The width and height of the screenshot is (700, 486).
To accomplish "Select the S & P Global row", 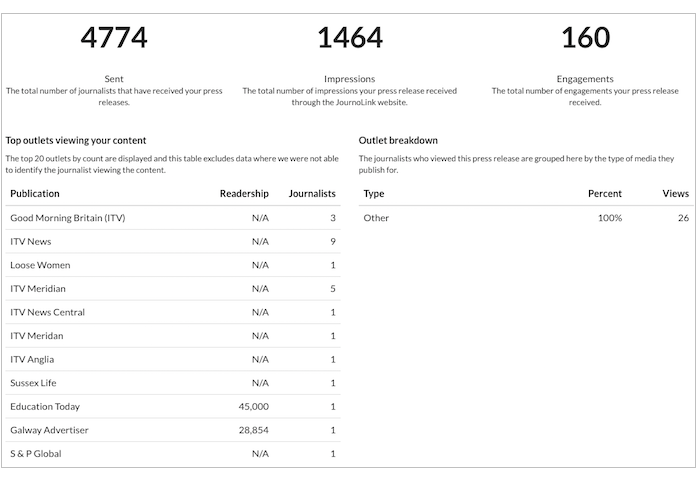I will [173, 454].
